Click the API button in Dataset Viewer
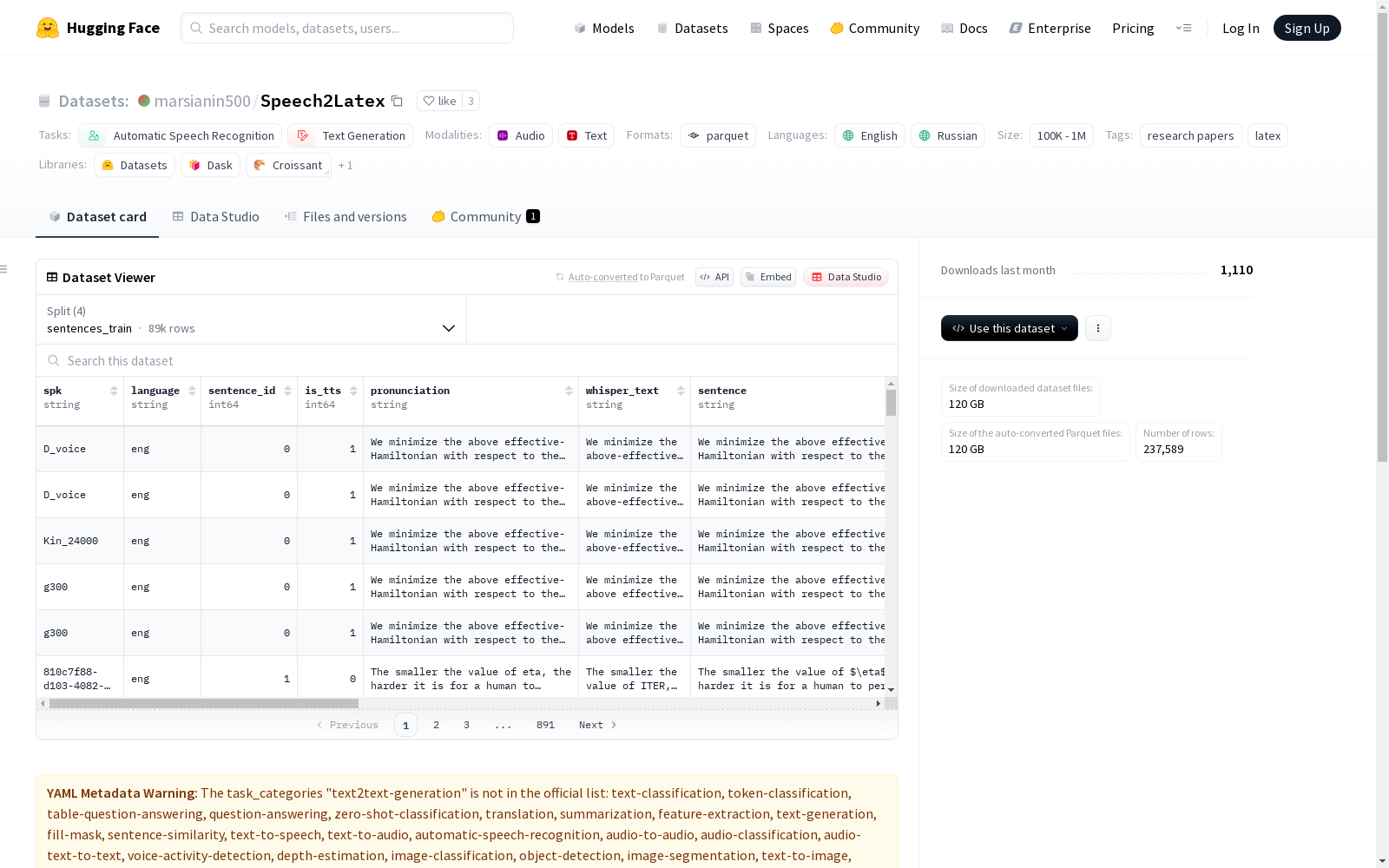Image resolution: width=1389 pixels, height=868 pixels. (714, 277)
